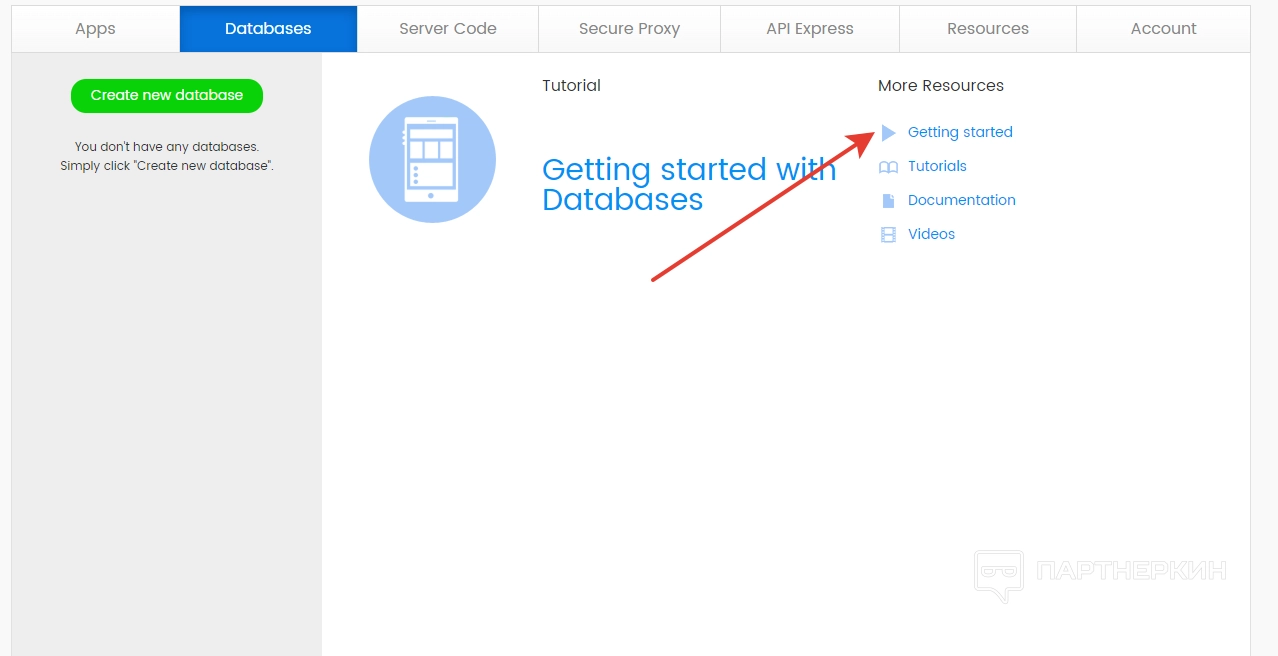Open the Tutorials link
1278x656 pixels.
937,166
